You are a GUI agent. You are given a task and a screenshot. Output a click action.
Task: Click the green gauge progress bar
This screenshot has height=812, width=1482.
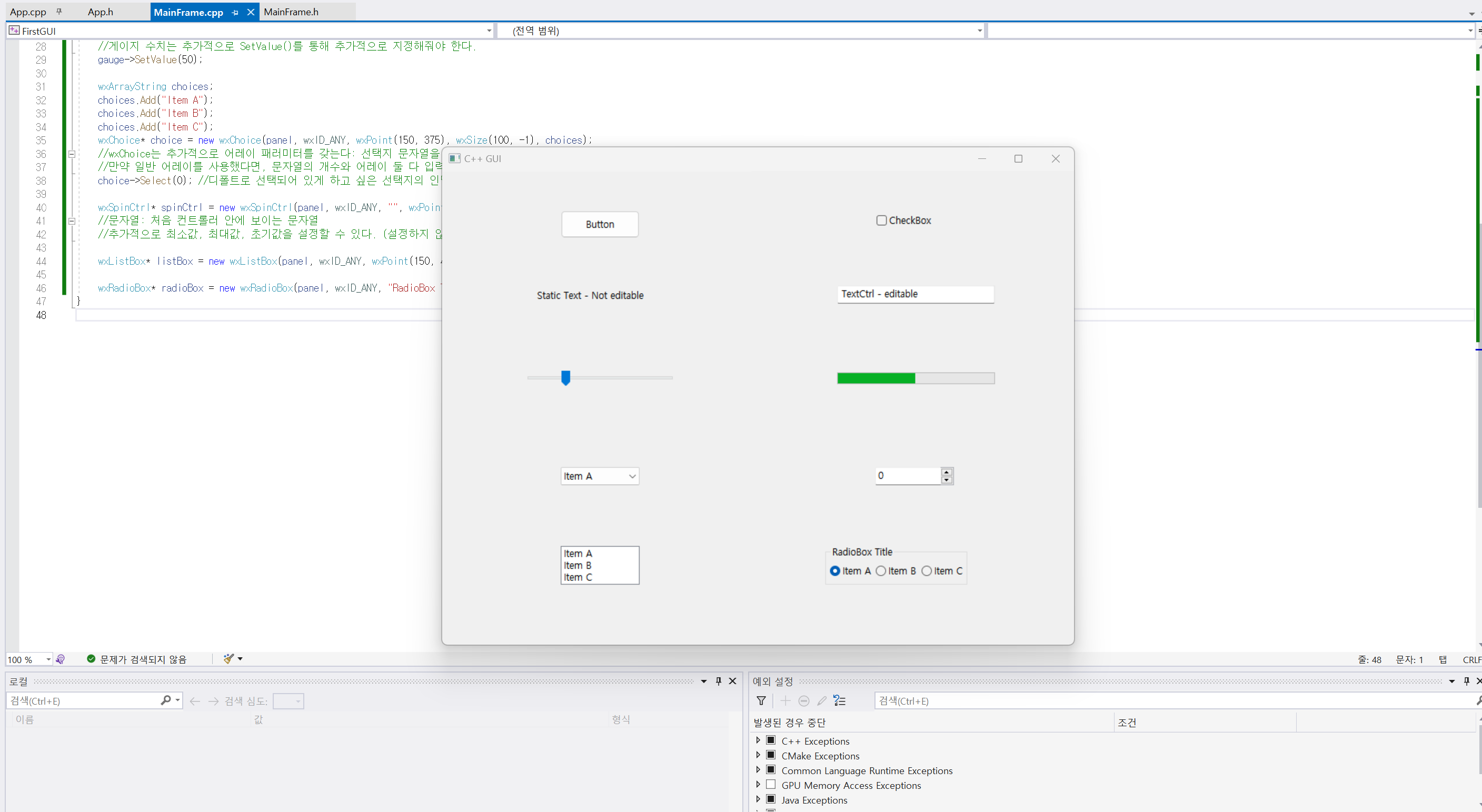(916, 378)
